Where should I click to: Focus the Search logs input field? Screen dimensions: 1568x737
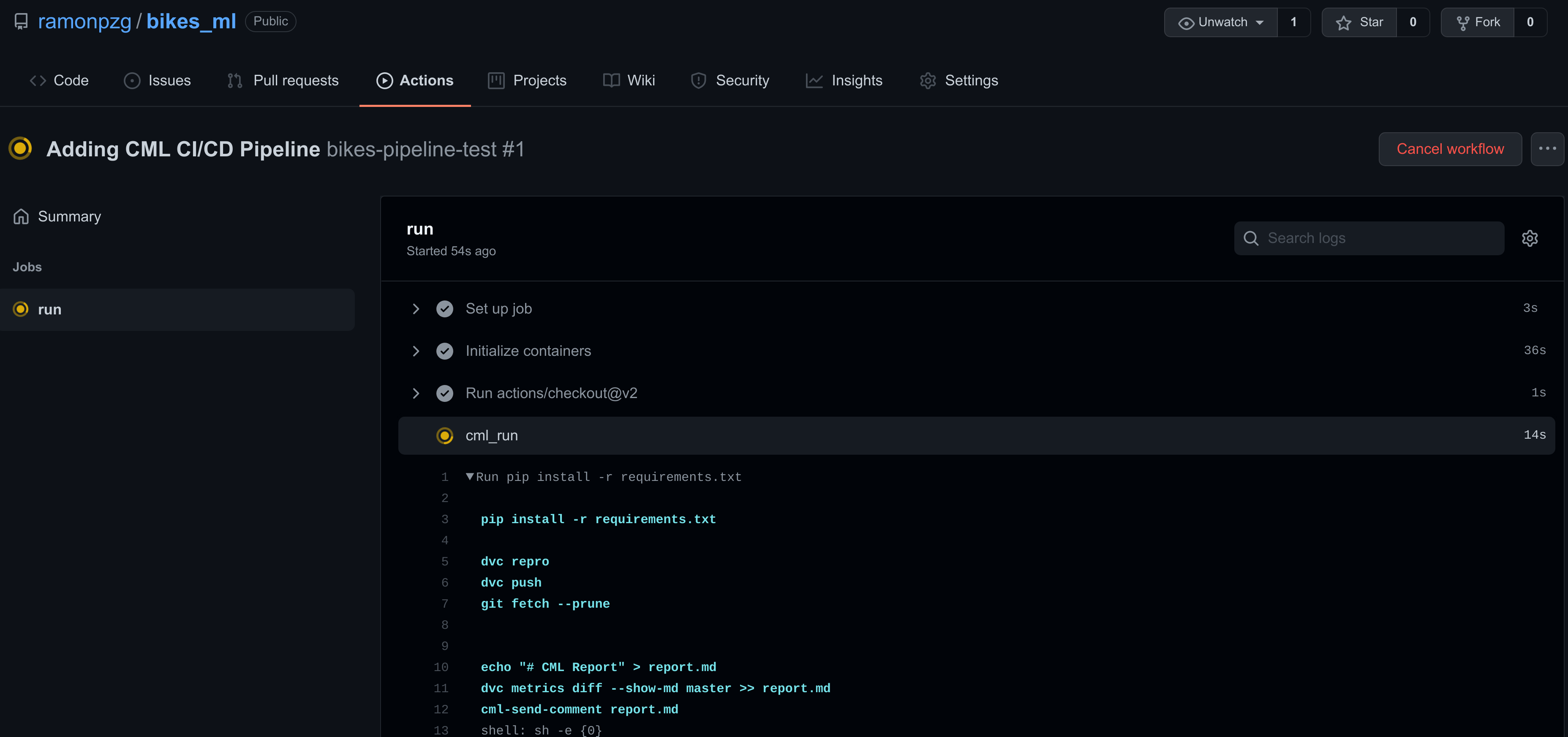tap(1369, 238)
